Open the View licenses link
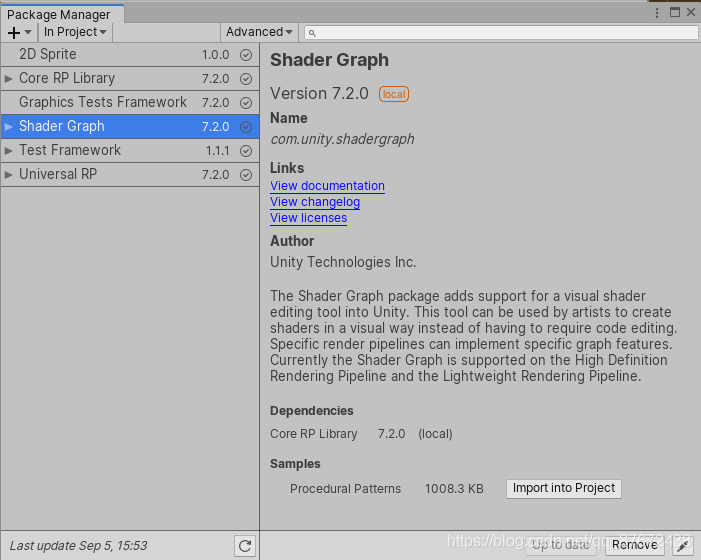Viewport: 701px width, 560px height. coord(308,218)
